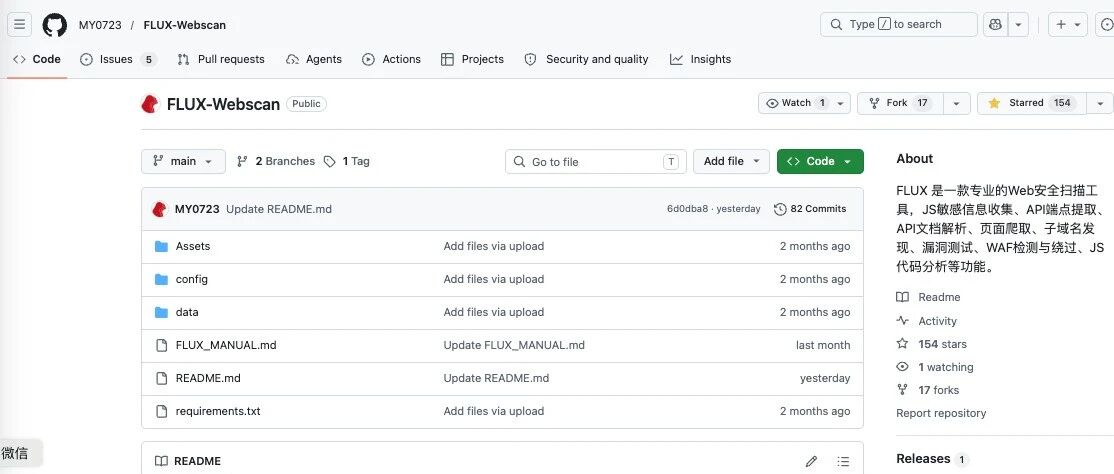Click the search box in header
1114x474 pixels.
point(899,24)
